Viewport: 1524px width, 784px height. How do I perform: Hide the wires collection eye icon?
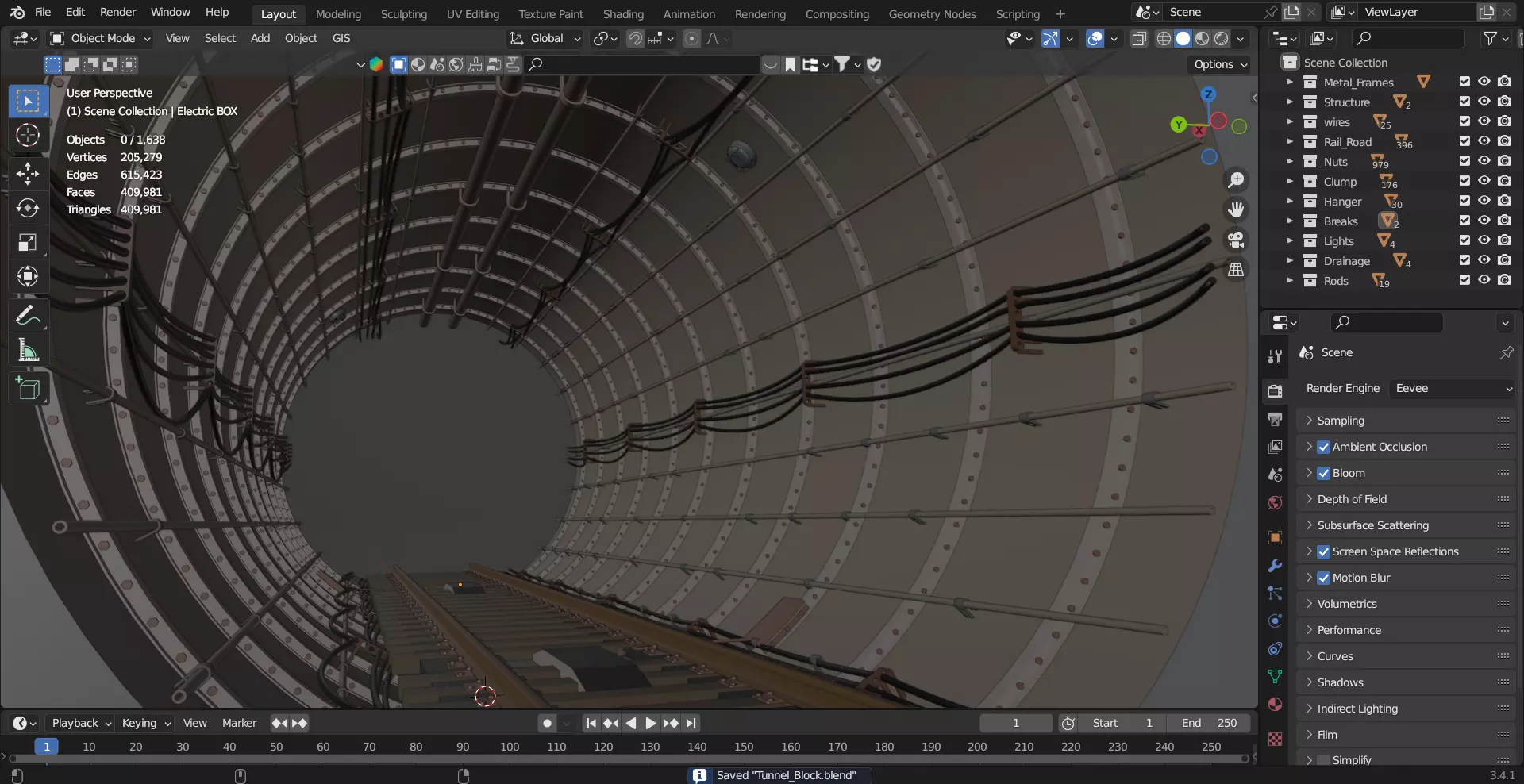(x=1484, y=121)
